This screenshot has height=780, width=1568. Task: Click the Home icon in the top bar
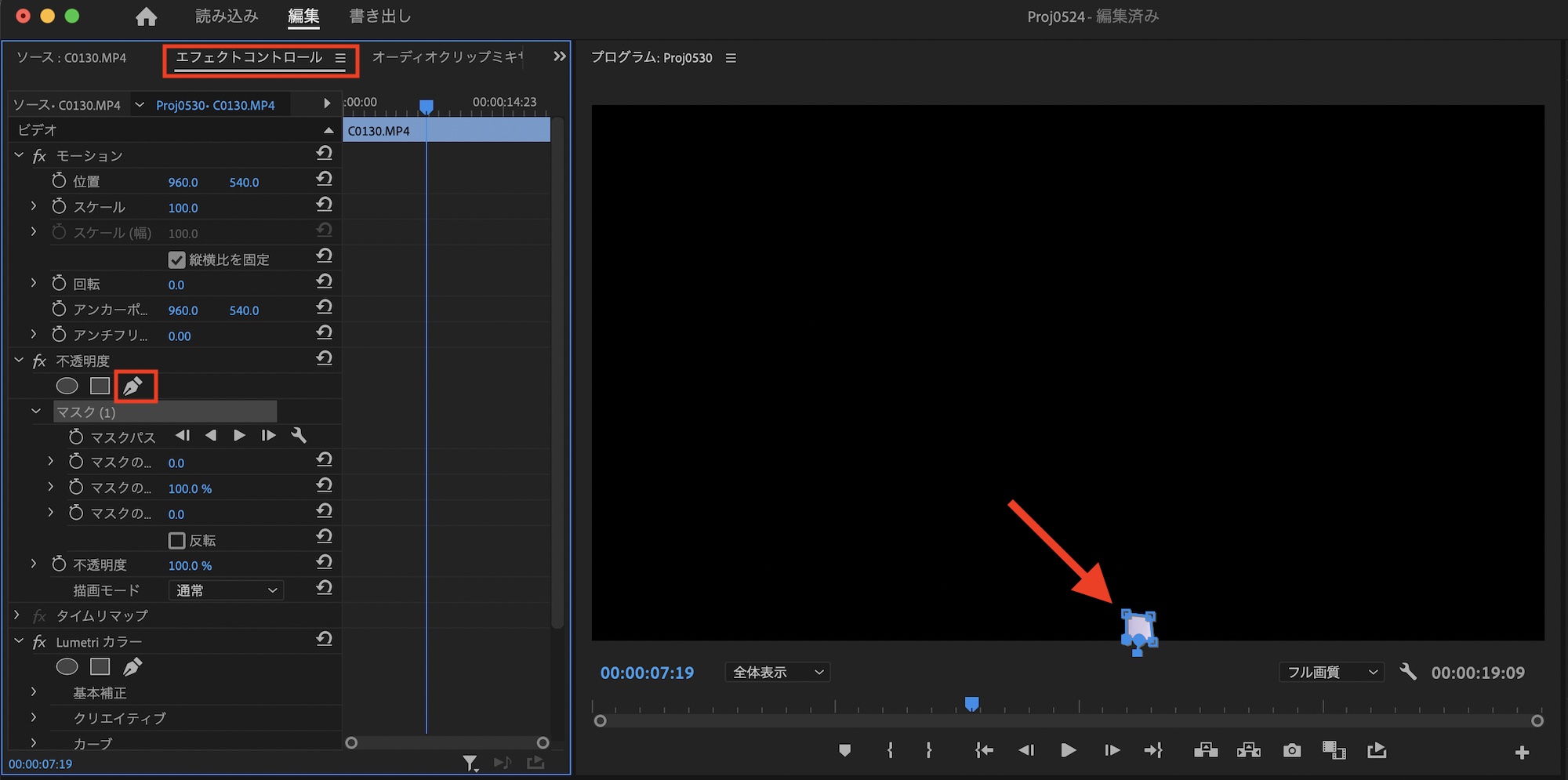146,16
